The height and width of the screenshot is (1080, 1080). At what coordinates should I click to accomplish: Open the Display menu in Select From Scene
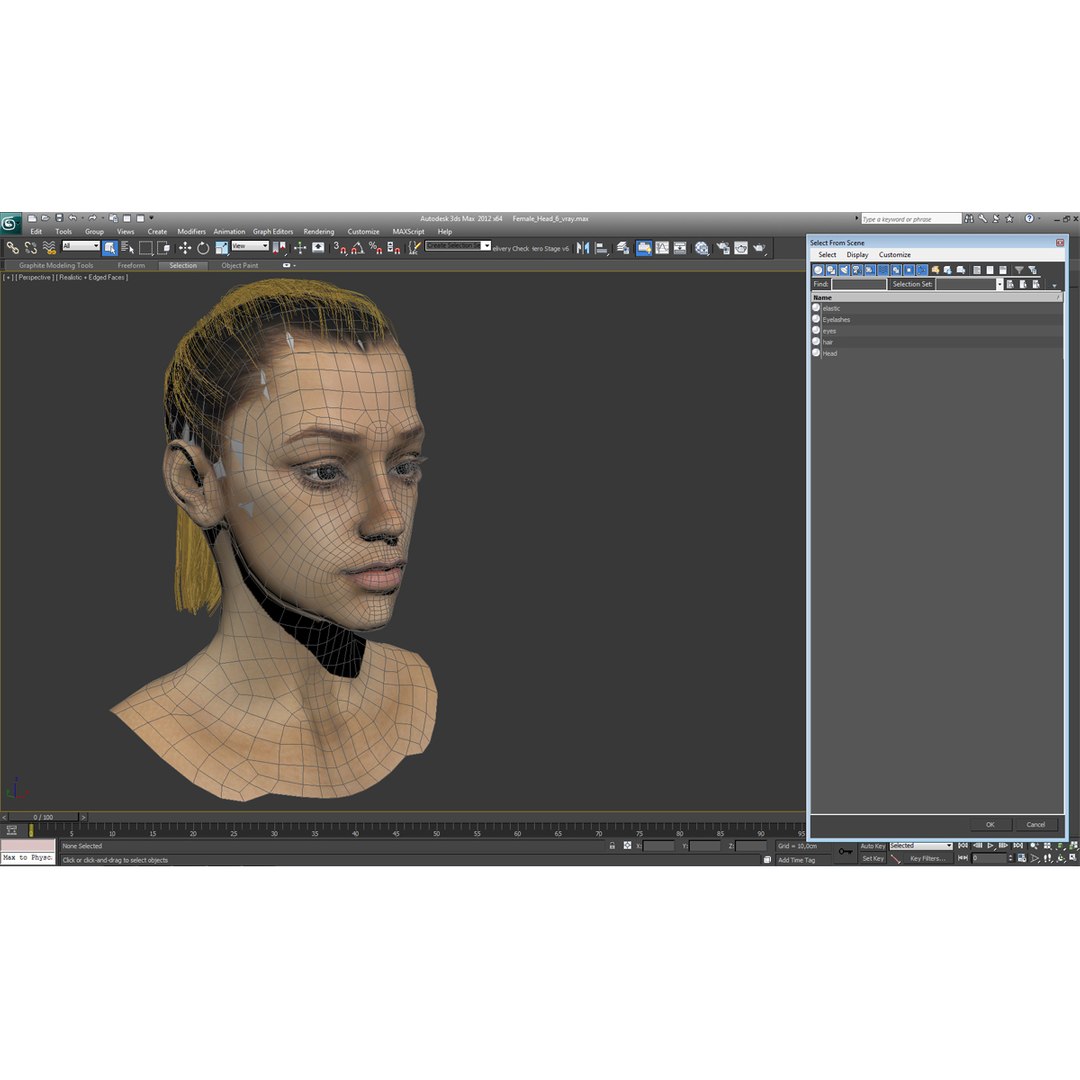[x=858, y=254]
